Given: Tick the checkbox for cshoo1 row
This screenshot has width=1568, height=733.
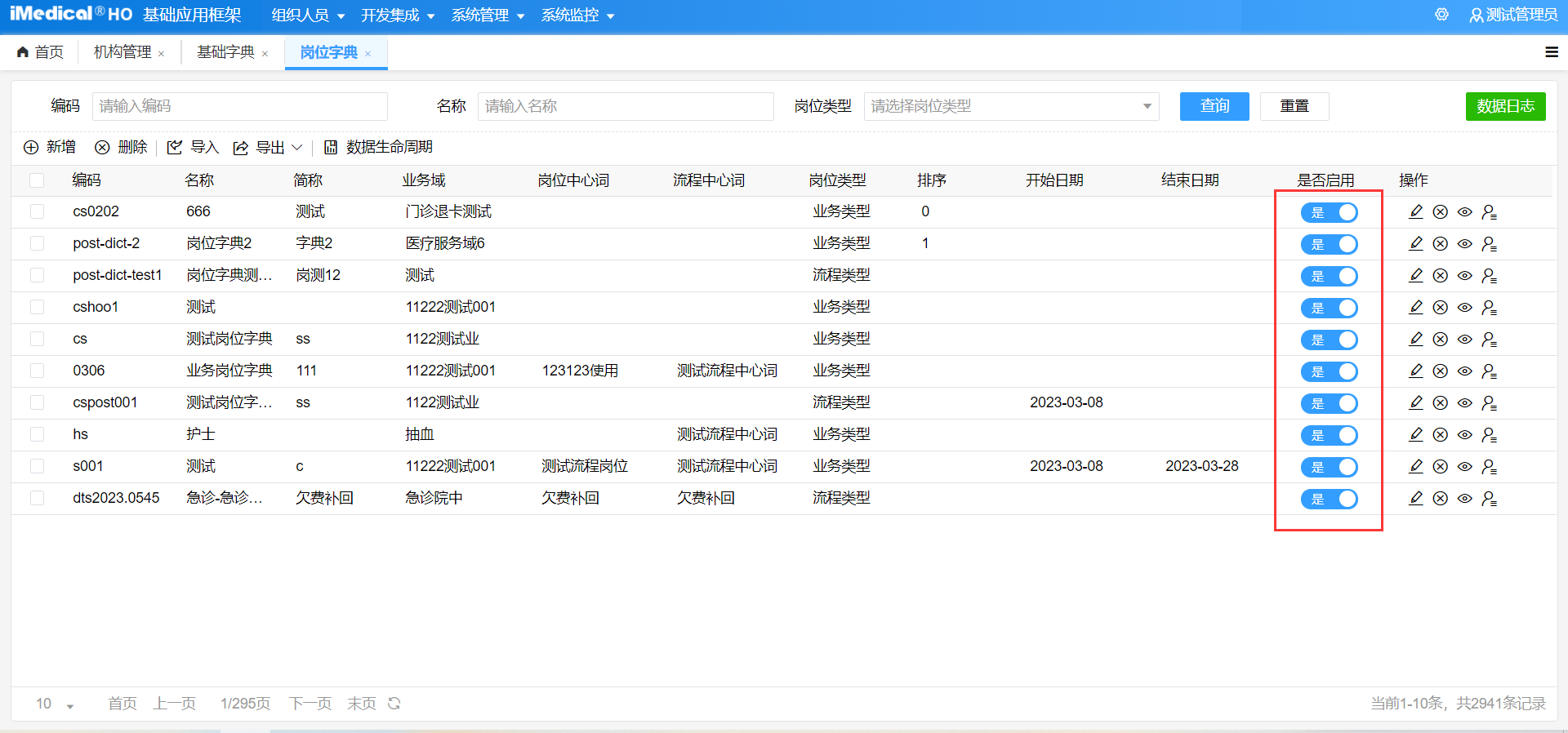Looking at the screenshot, I should tap(37, 307).
